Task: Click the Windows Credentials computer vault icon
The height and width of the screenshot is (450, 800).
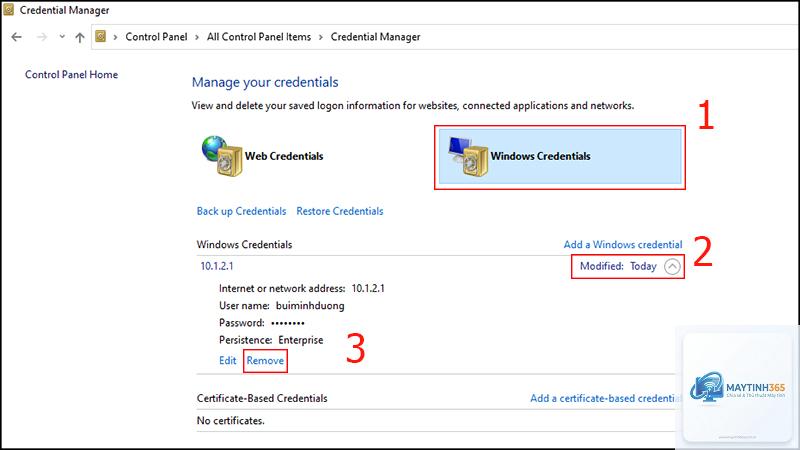Action: (468, 156)
